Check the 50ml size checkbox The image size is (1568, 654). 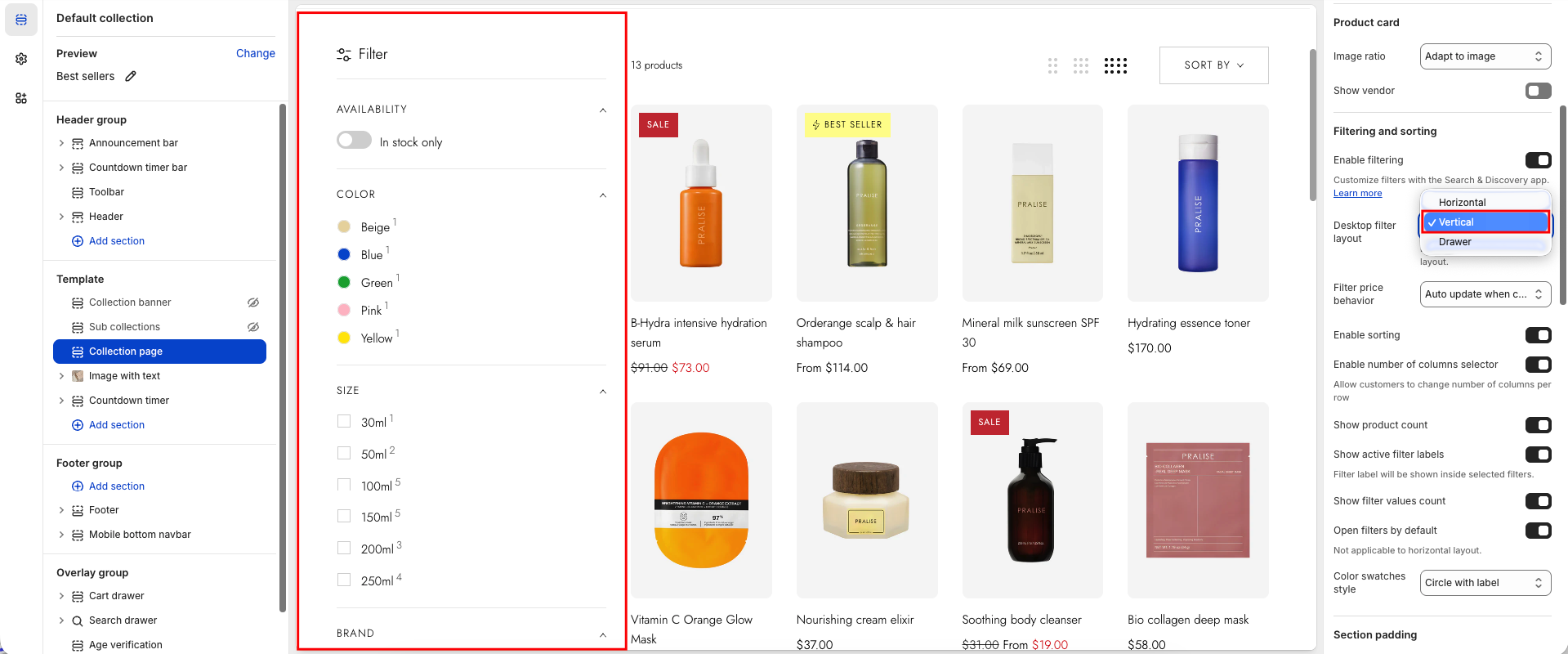click(344, 453)
